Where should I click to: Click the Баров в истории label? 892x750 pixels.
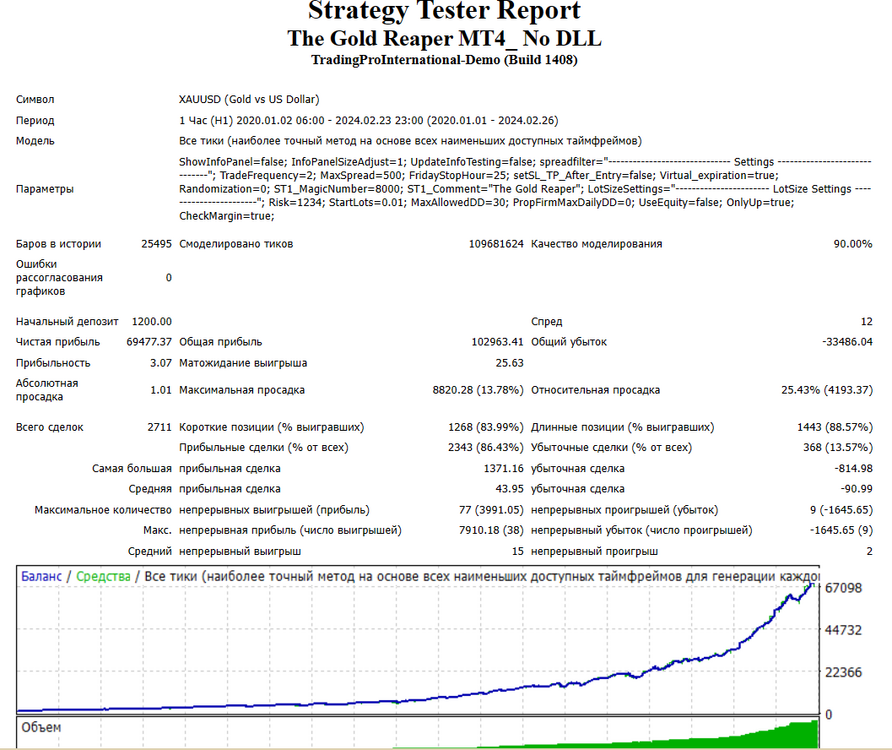tap(59, 244)
